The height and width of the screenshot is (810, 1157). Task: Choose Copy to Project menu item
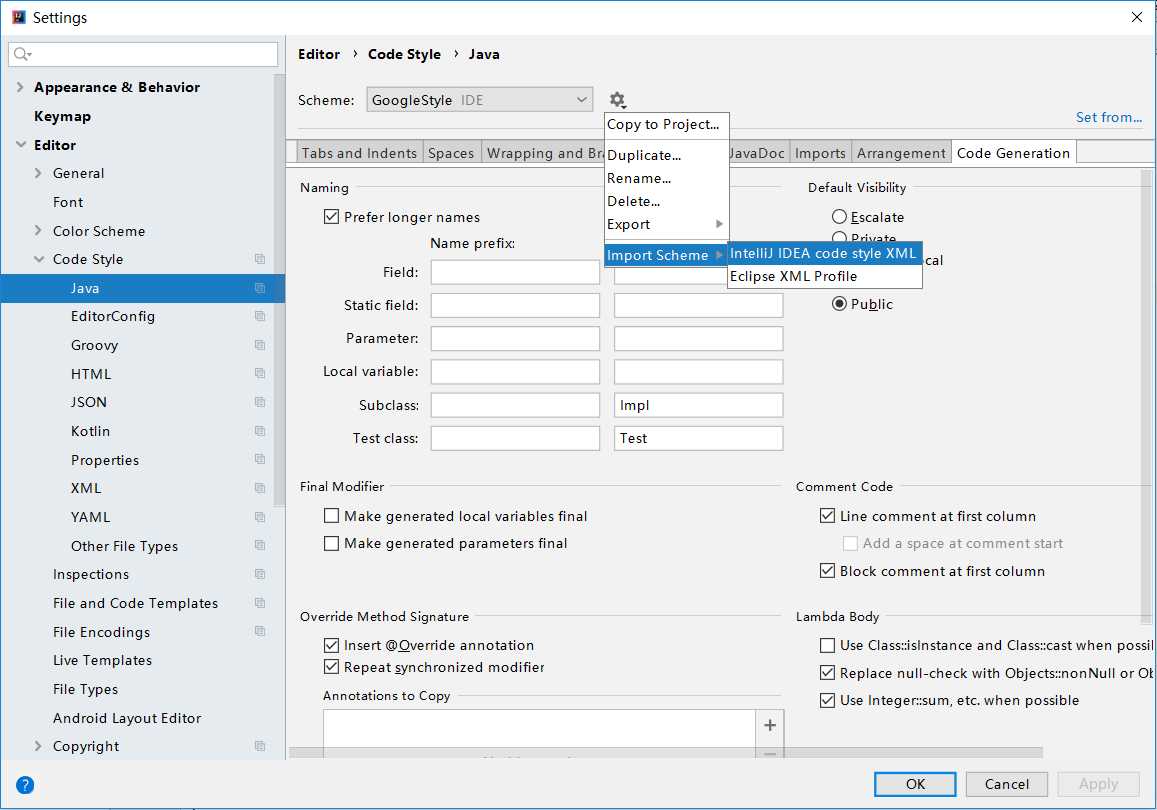tap(666, 124)
